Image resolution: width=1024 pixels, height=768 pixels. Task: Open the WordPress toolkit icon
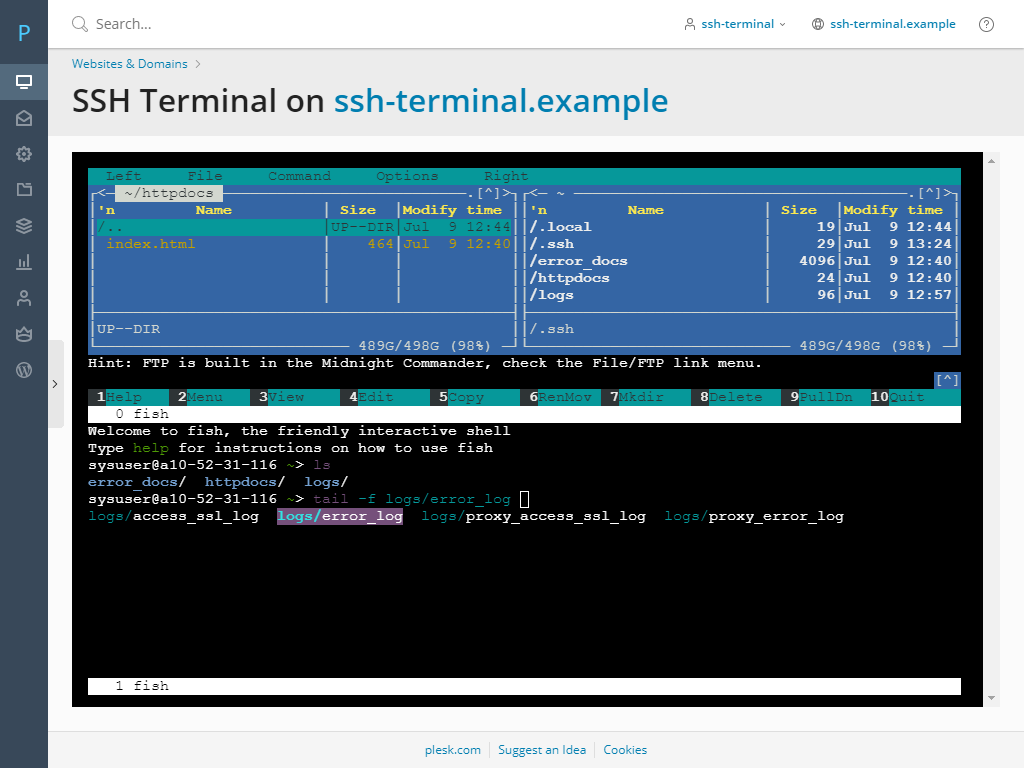pyautogui.click(x=23, y=369)
